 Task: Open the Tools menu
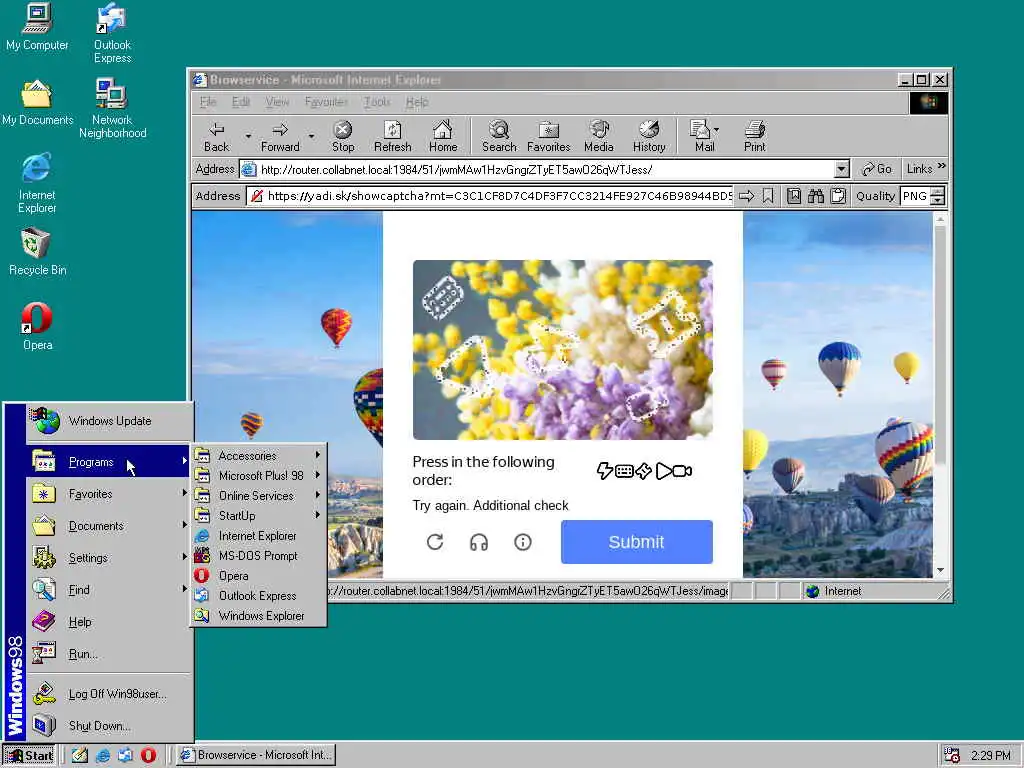click(377, 102)
